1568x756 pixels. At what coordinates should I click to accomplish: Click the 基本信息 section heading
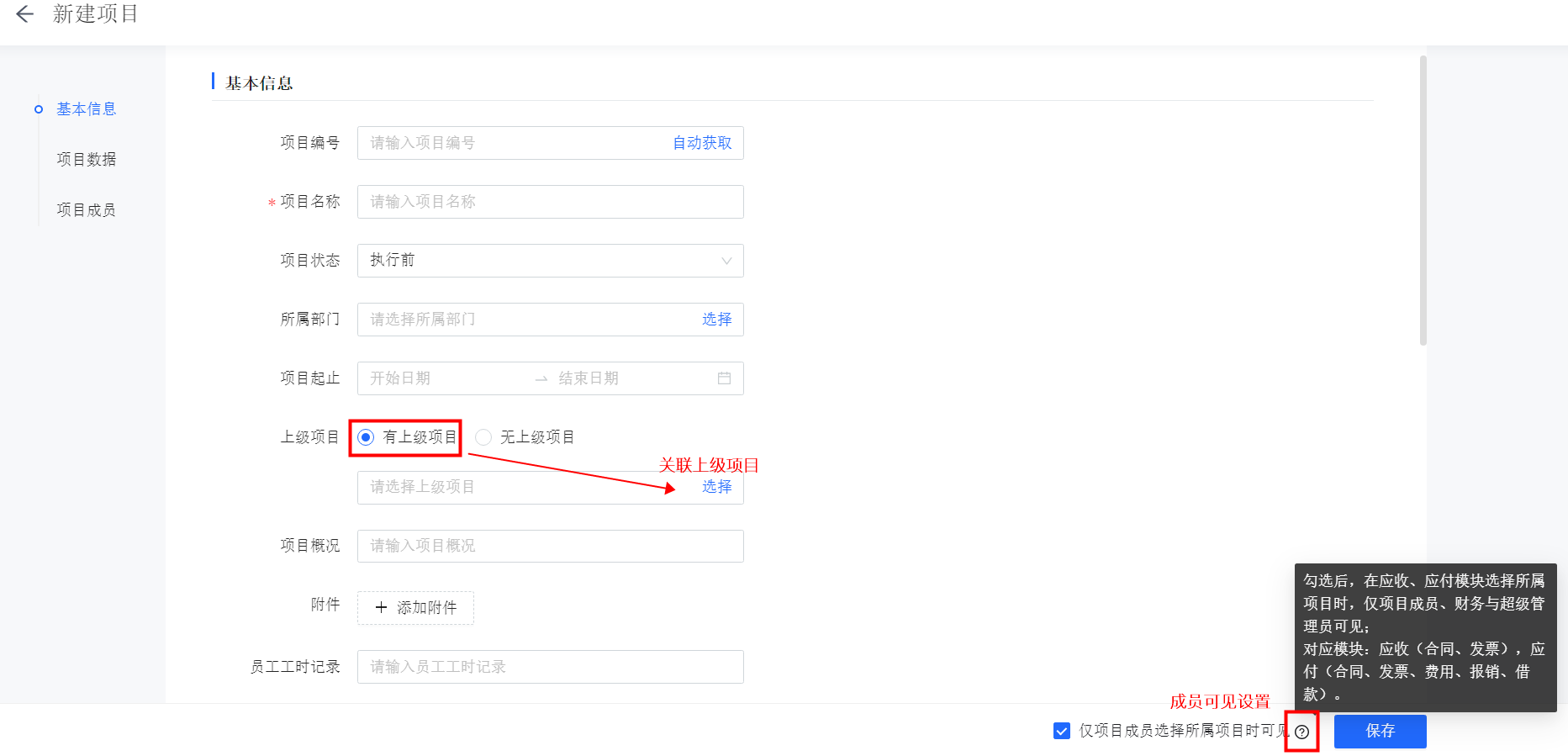[x=259, y=83]
